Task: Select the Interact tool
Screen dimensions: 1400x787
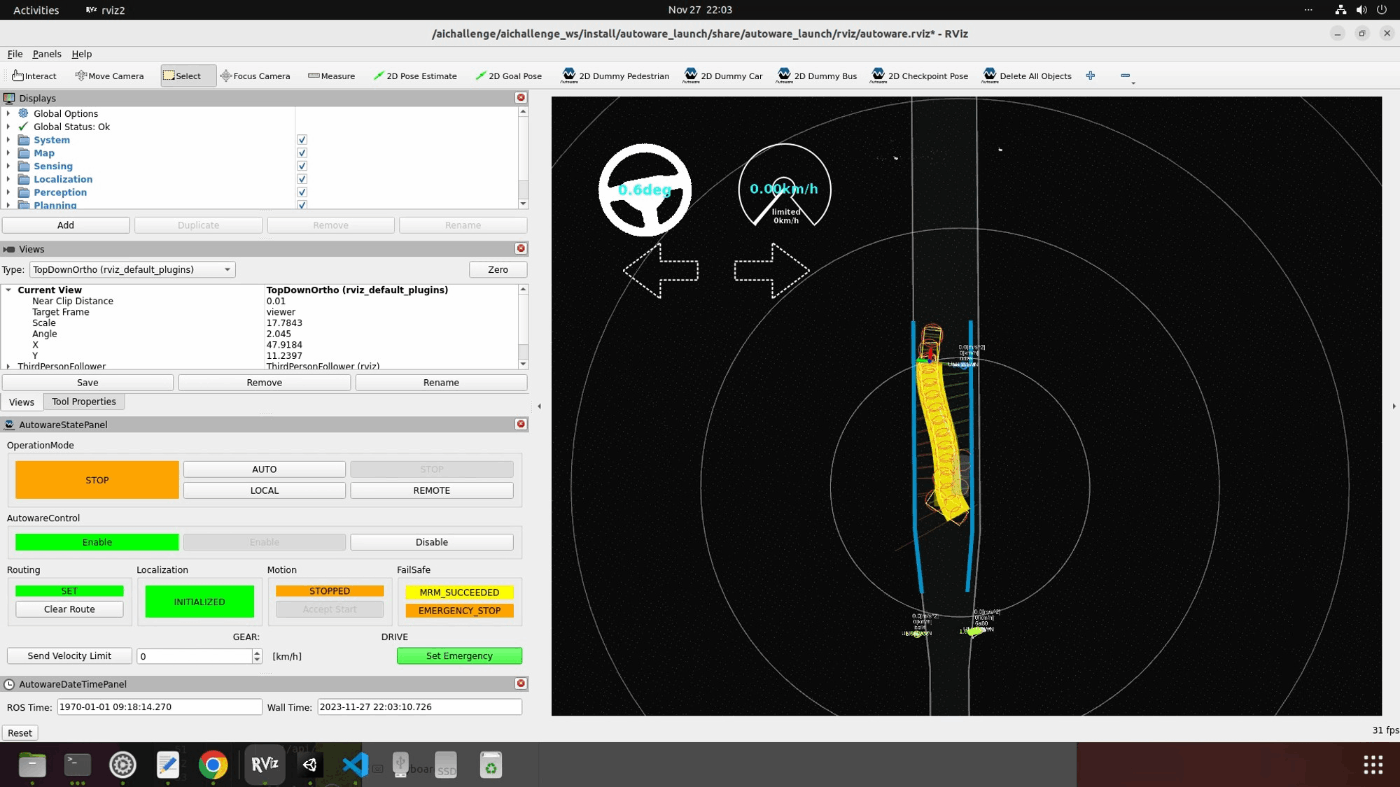Action: (35, 76)
